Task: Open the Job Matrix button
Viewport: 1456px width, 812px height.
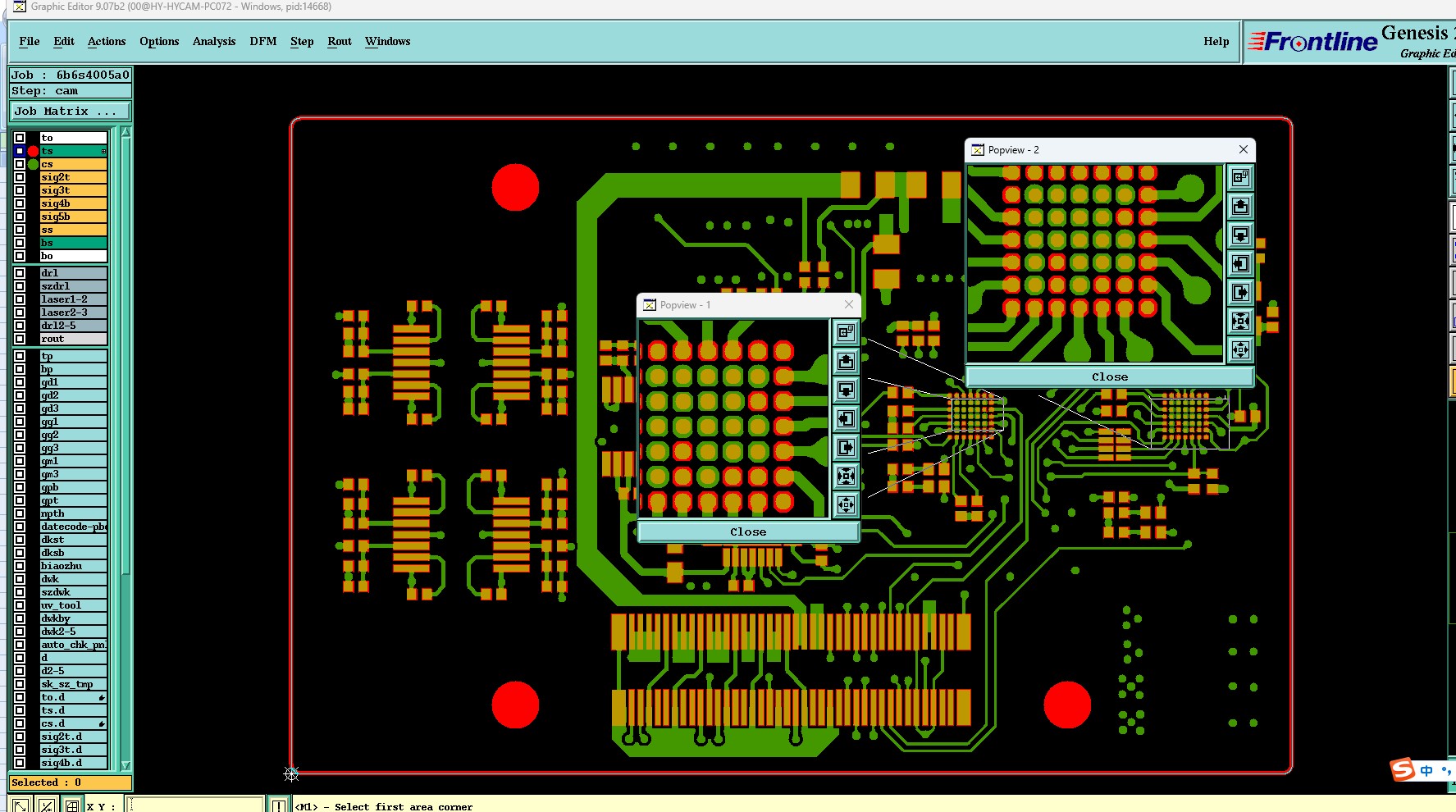Action: [x=70, y=111]
